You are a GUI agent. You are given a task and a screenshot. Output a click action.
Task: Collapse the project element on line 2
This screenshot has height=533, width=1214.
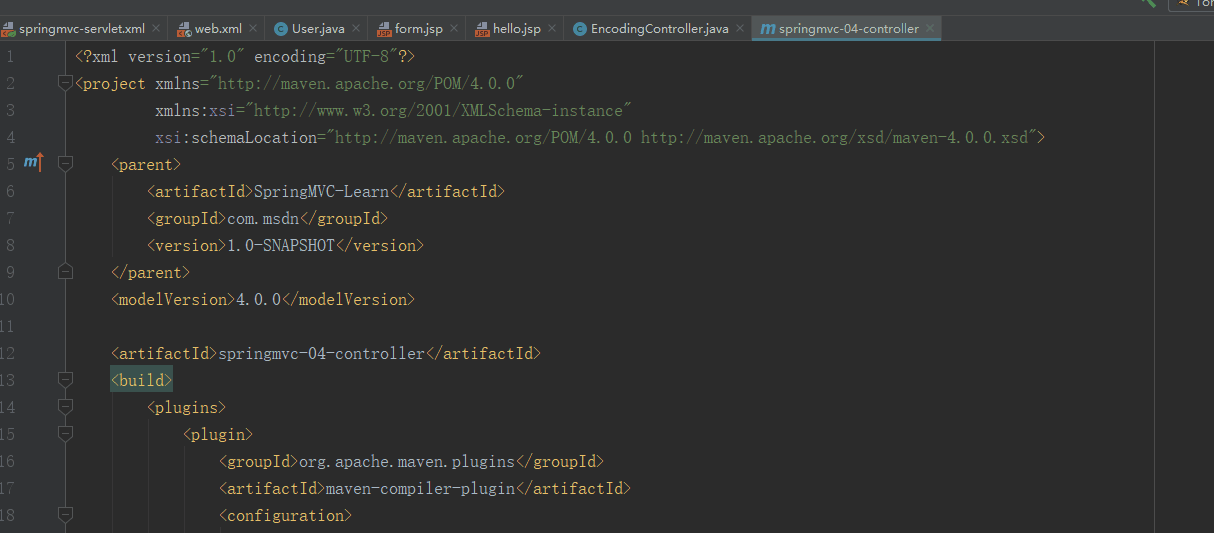66,83
